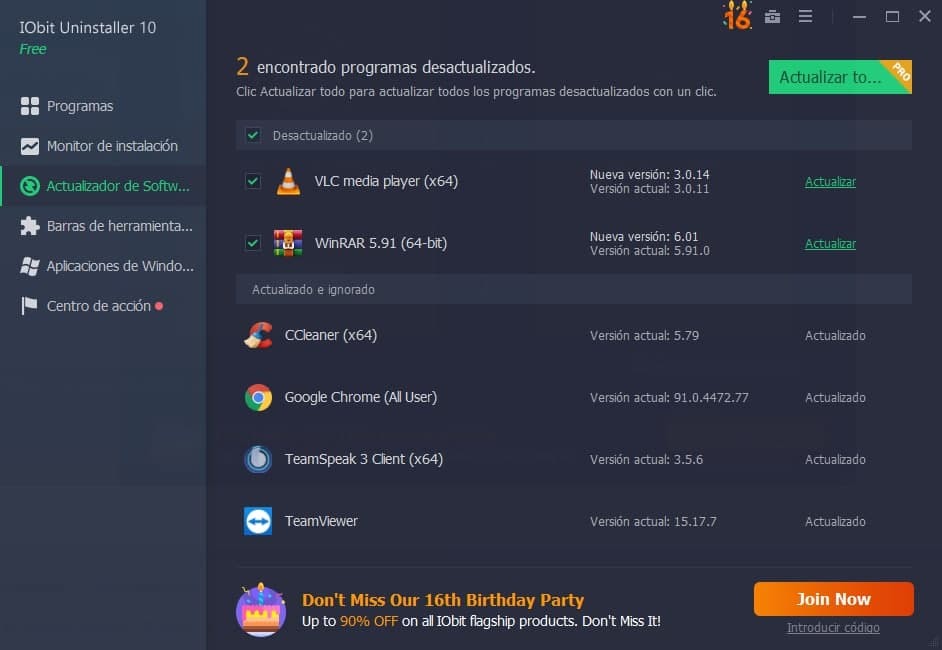The image size is (942, 650).
Task: Open the hamburger menu icon
Action: pyautogui.click(x=806, y=16)
